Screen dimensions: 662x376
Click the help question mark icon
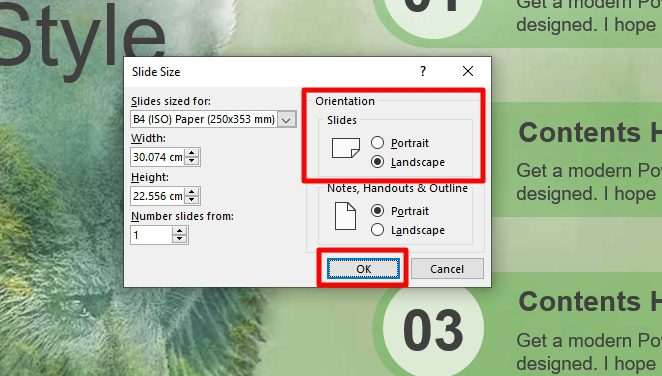tap(423, 71)
